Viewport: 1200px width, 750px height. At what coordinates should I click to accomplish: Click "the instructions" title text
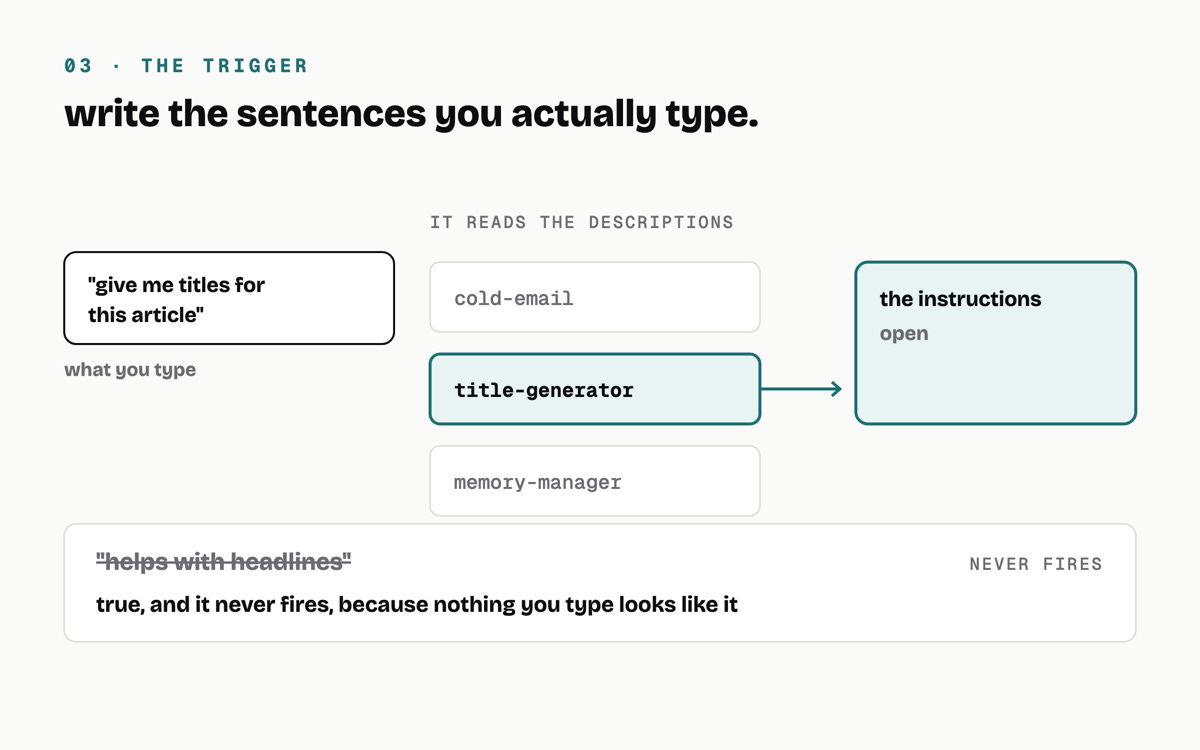point(960,299)
